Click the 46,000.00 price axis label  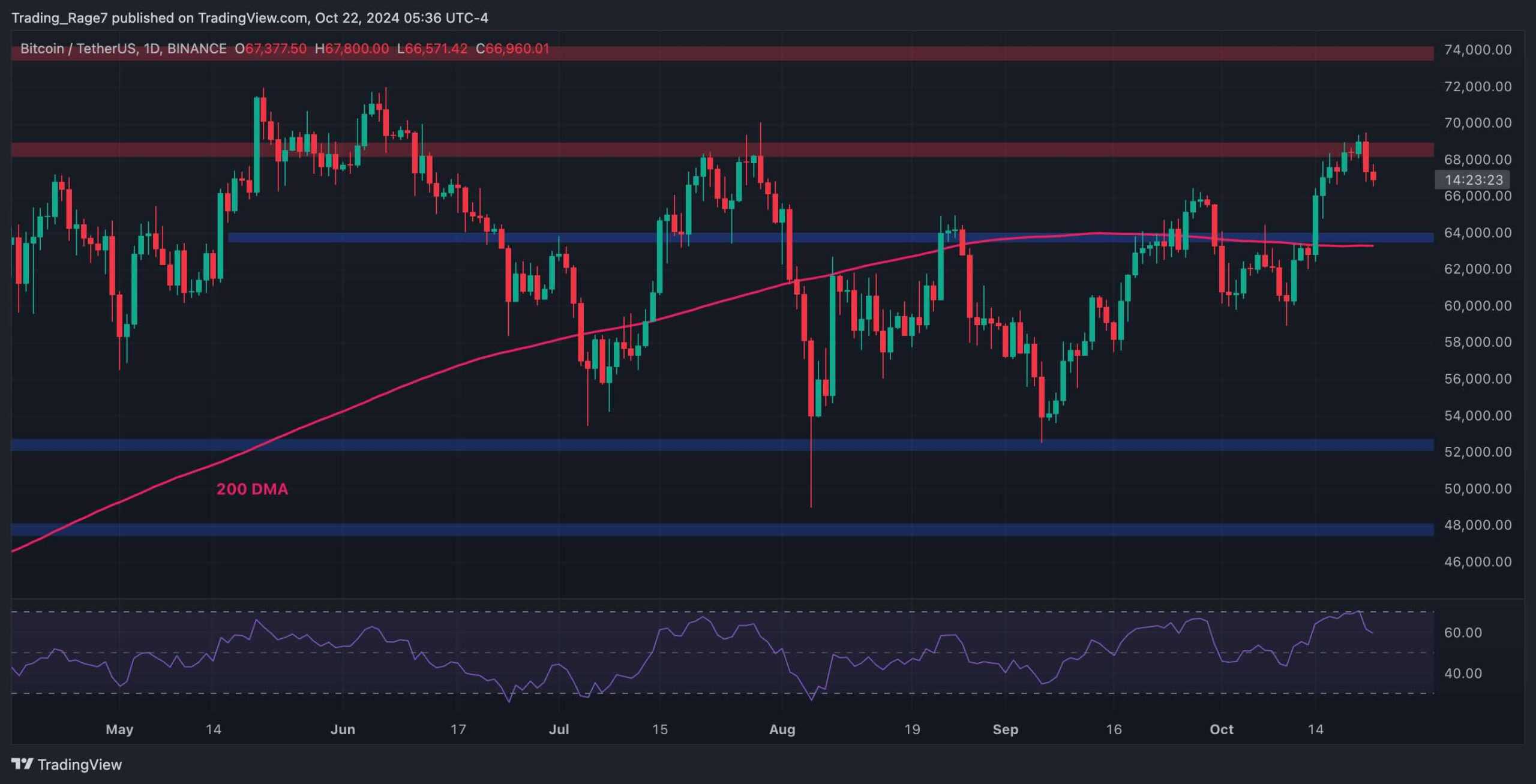coord(1478,562)
